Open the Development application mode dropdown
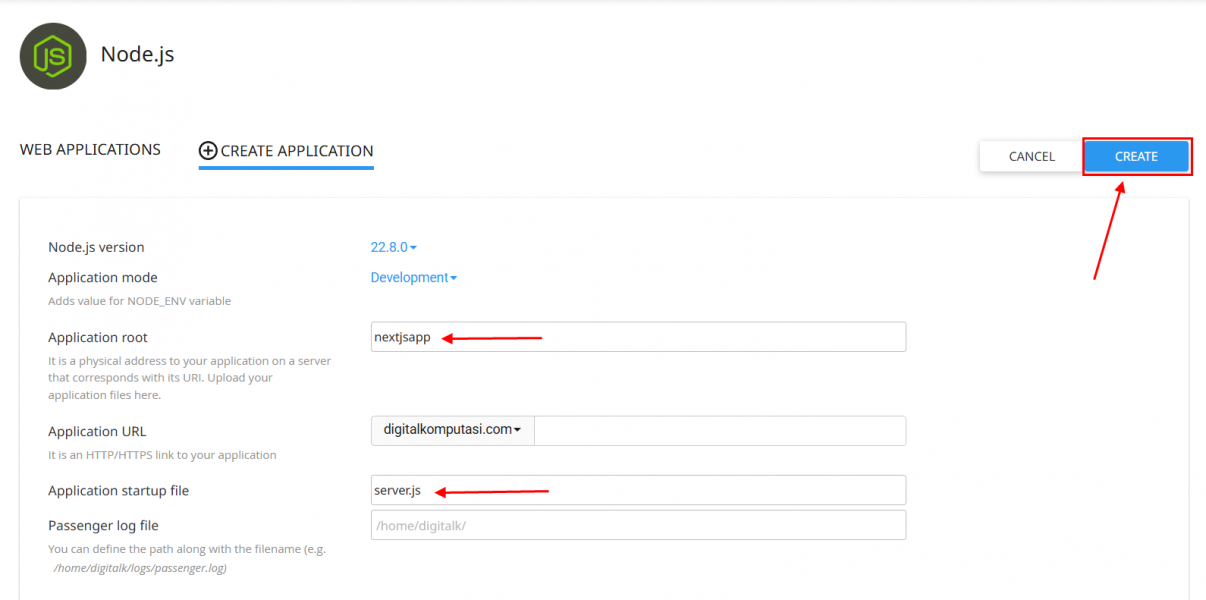The height and width of the screenshot is (600, 1206). 414,277
